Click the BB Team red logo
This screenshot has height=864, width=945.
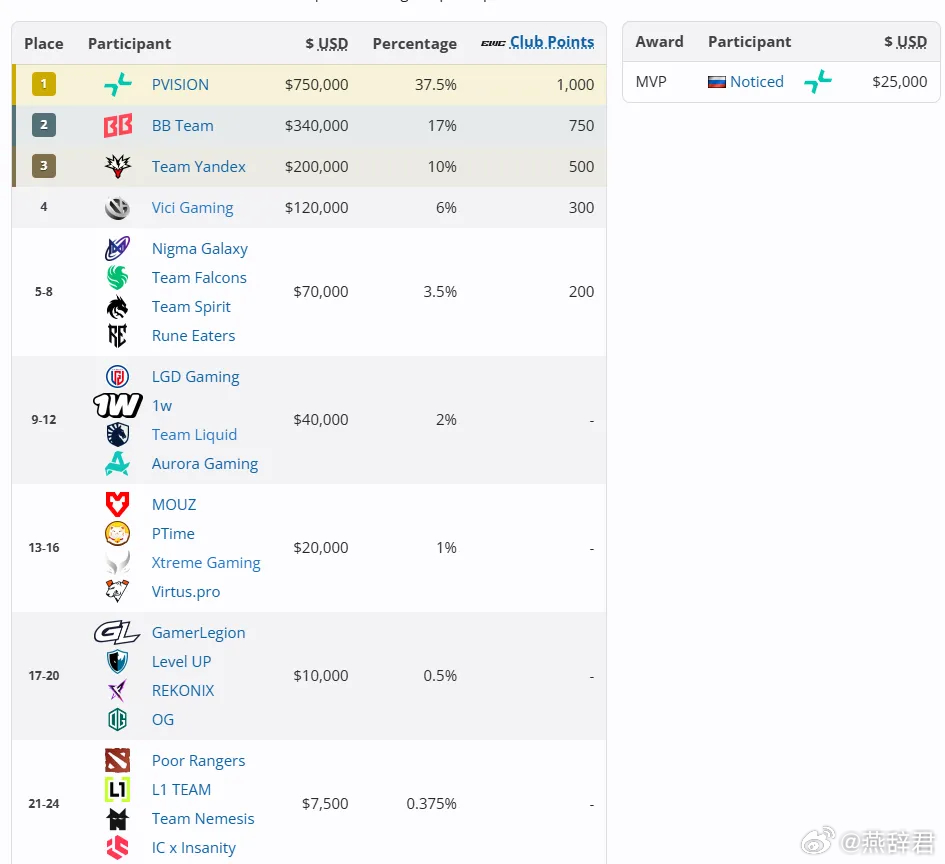click(x=118, y=125)
